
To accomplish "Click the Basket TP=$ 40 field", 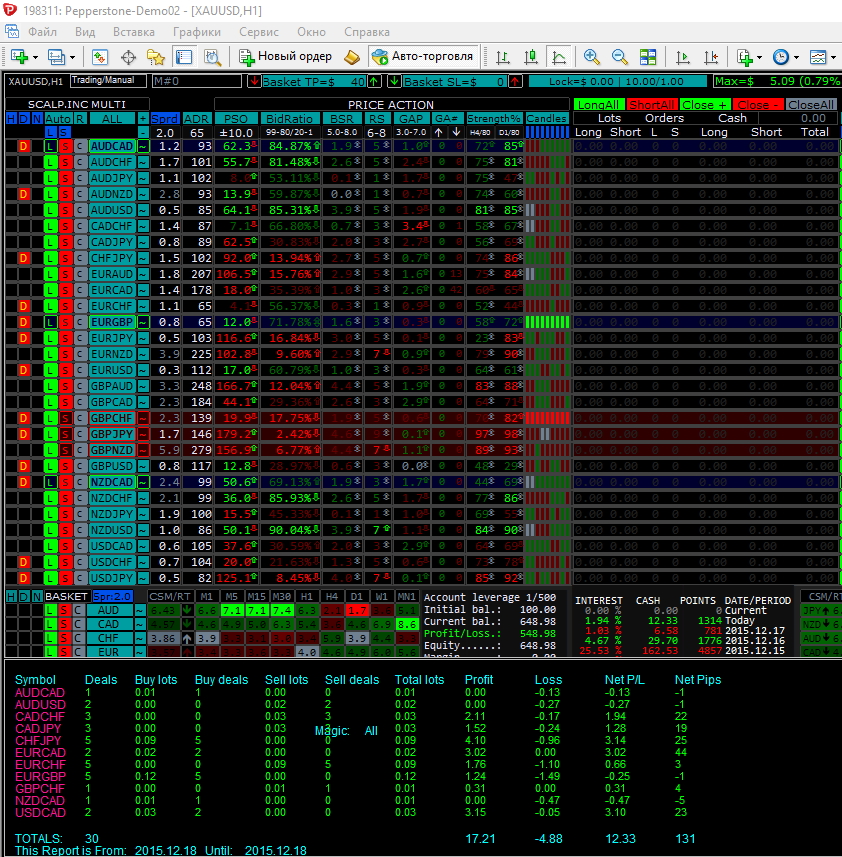I will 314,81.
